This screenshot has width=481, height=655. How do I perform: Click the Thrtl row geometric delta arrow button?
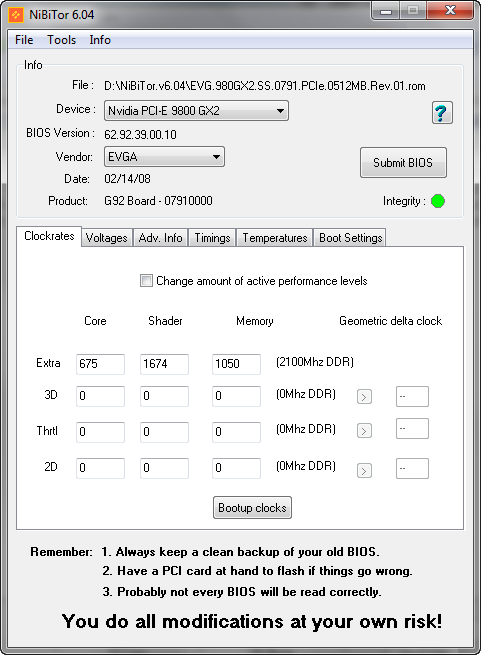(364, 431)
